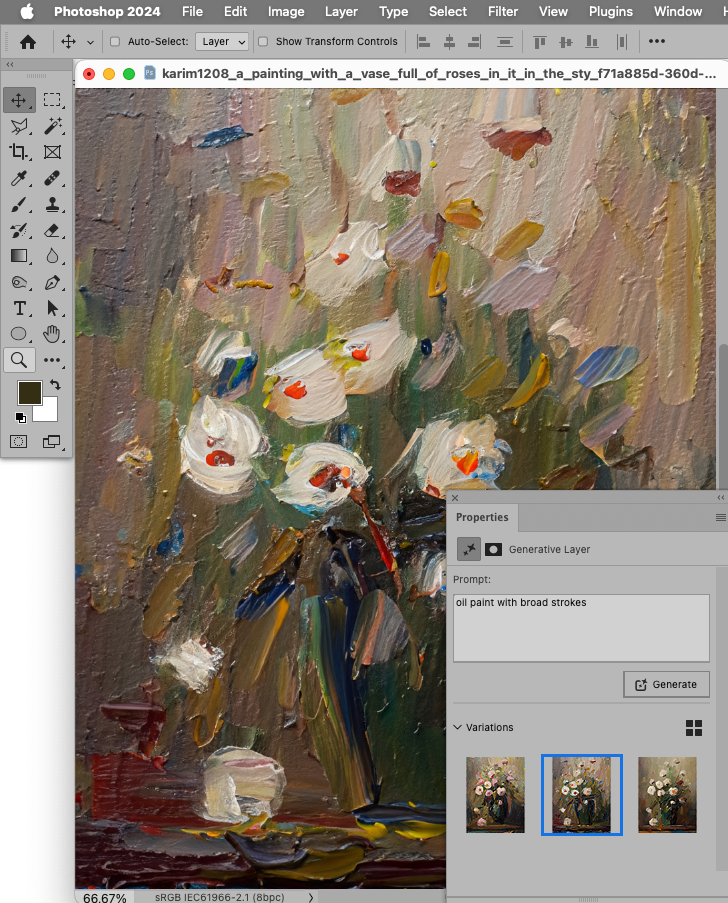The image size is (728, 903).
Task: Select the Clone Stamp tool
Action: (x=52, y=204)
